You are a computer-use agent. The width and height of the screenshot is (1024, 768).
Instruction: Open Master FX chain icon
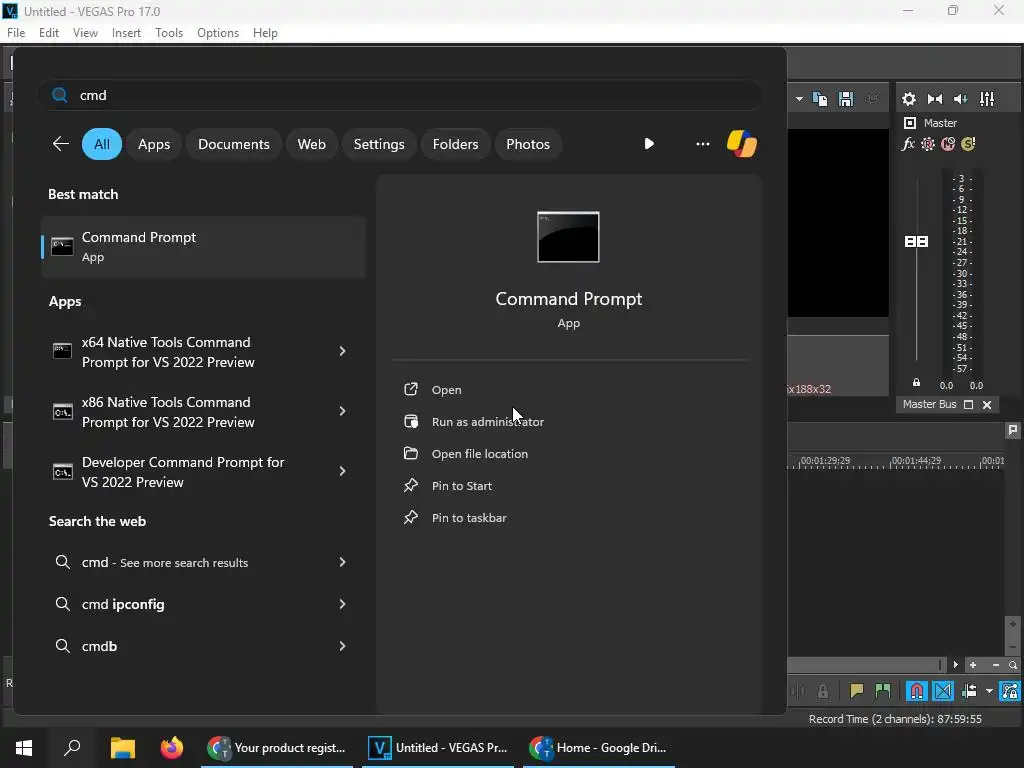pyautogui.click(x=908, y=144)
